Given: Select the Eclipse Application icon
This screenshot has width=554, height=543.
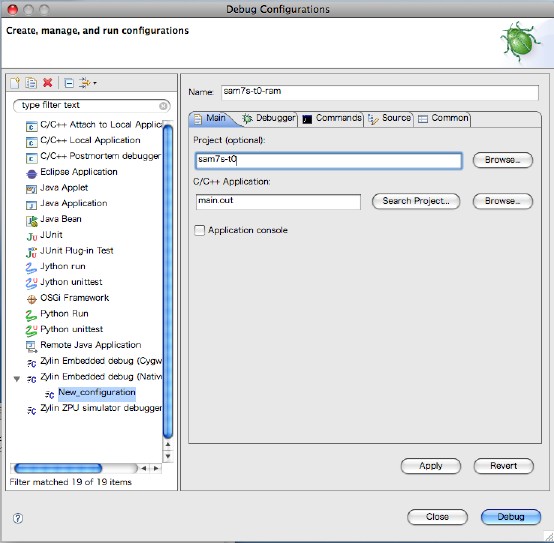Looking at the screenshot, I should [31, 173].
